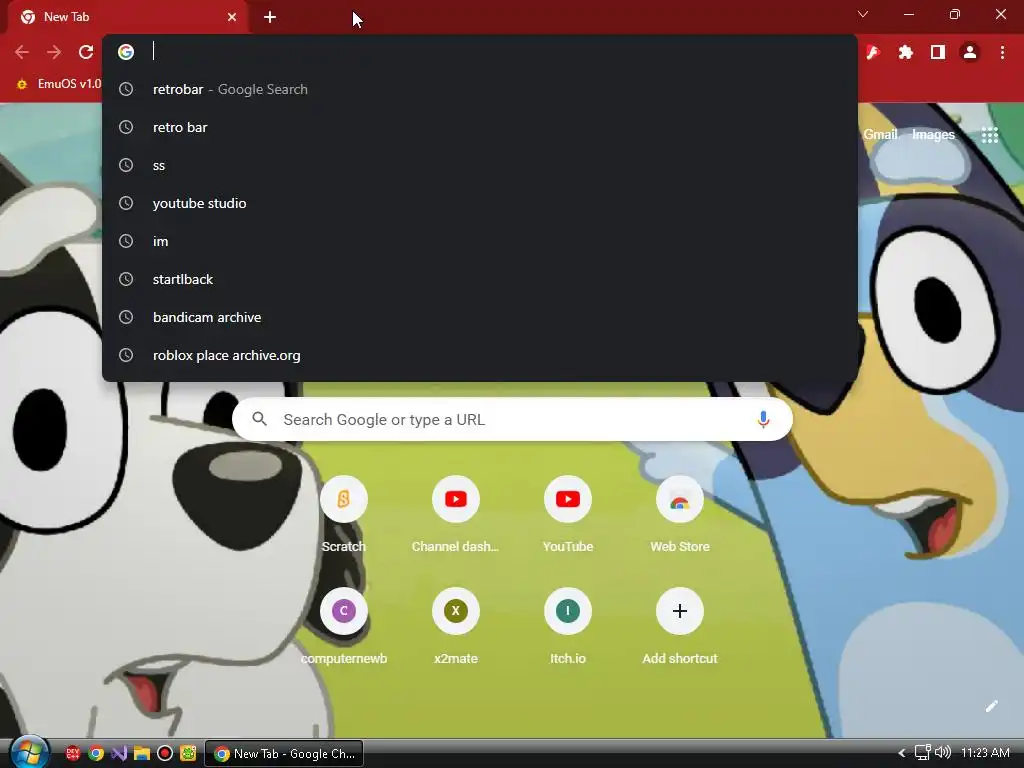This screenshot has height=768, width=1024.
Task: Select the 'retro bar' suggestion
Action: 479,127
